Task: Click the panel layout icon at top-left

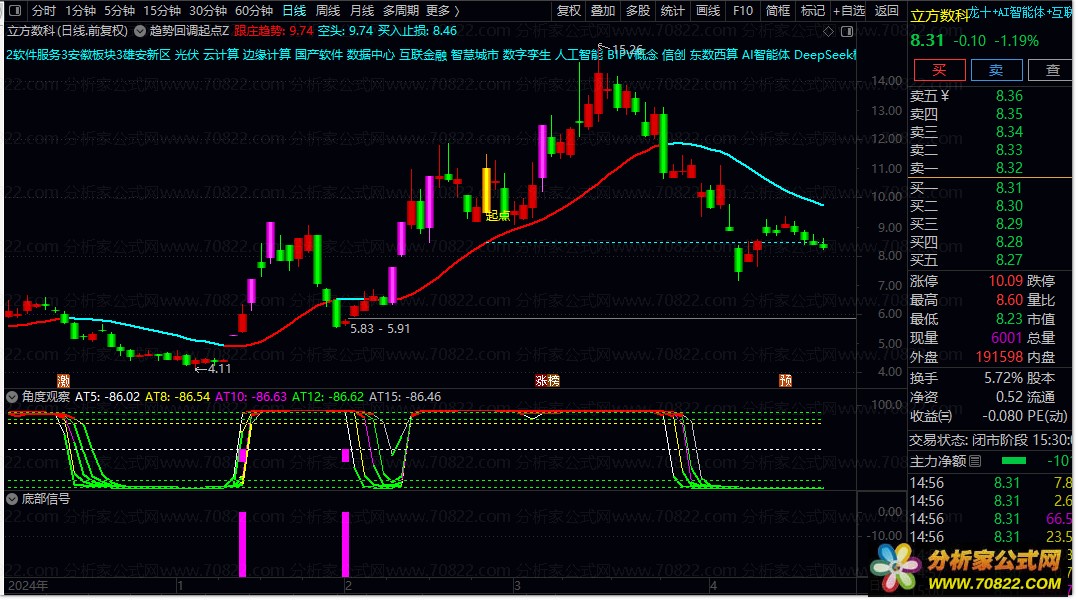Action: pyautogui.click(x=14, y=10)
